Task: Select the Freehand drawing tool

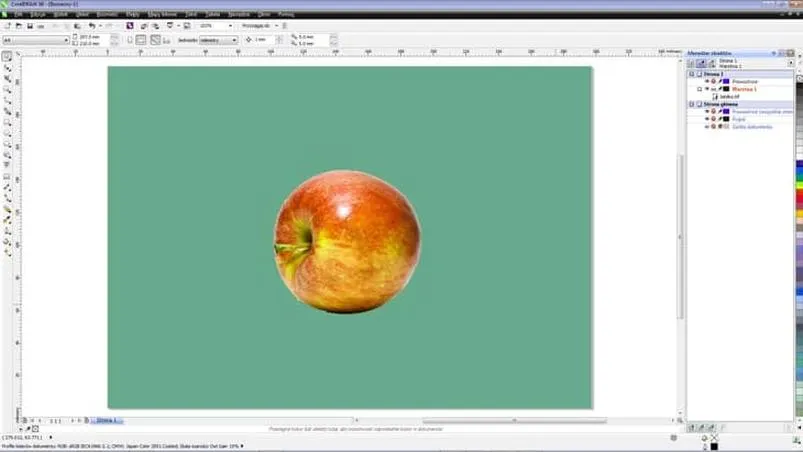Action: pyautogui.click(x=7, y=100)
